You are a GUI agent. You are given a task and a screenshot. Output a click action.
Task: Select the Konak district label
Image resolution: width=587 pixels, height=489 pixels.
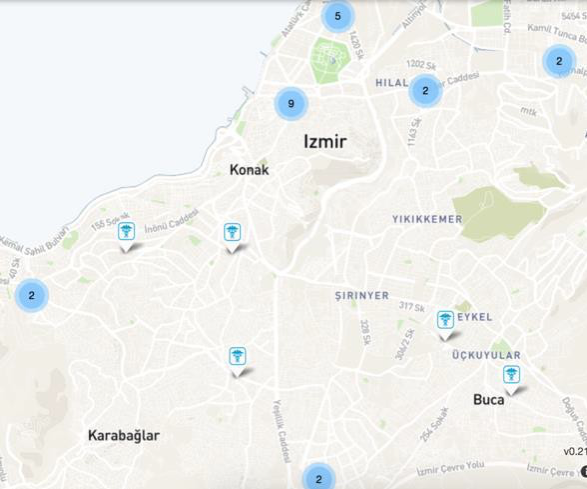(249, 170)
